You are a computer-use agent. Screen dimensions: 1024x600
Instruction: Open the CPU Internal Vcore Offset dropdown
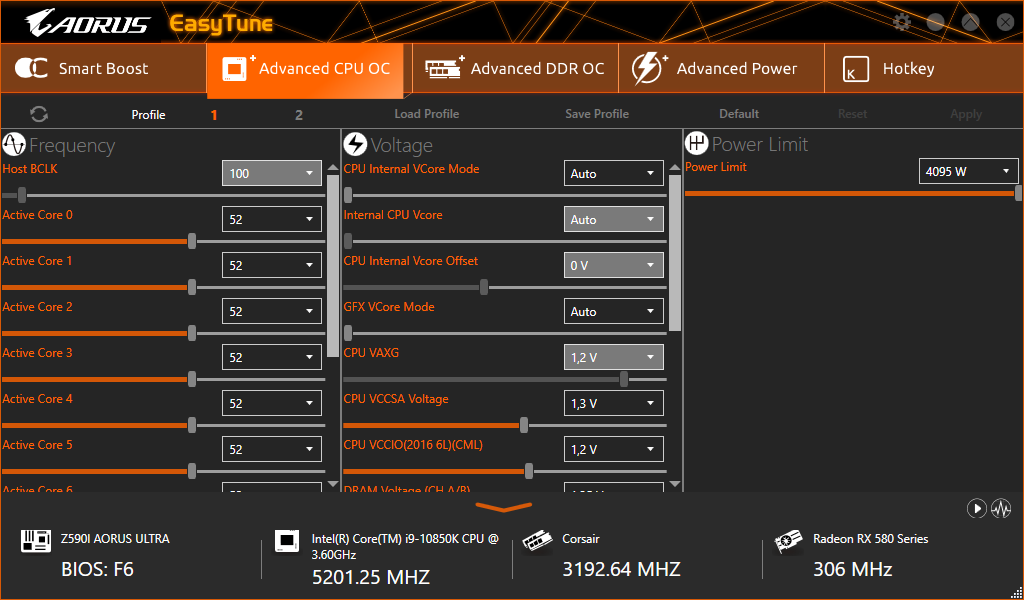(614, 265)
